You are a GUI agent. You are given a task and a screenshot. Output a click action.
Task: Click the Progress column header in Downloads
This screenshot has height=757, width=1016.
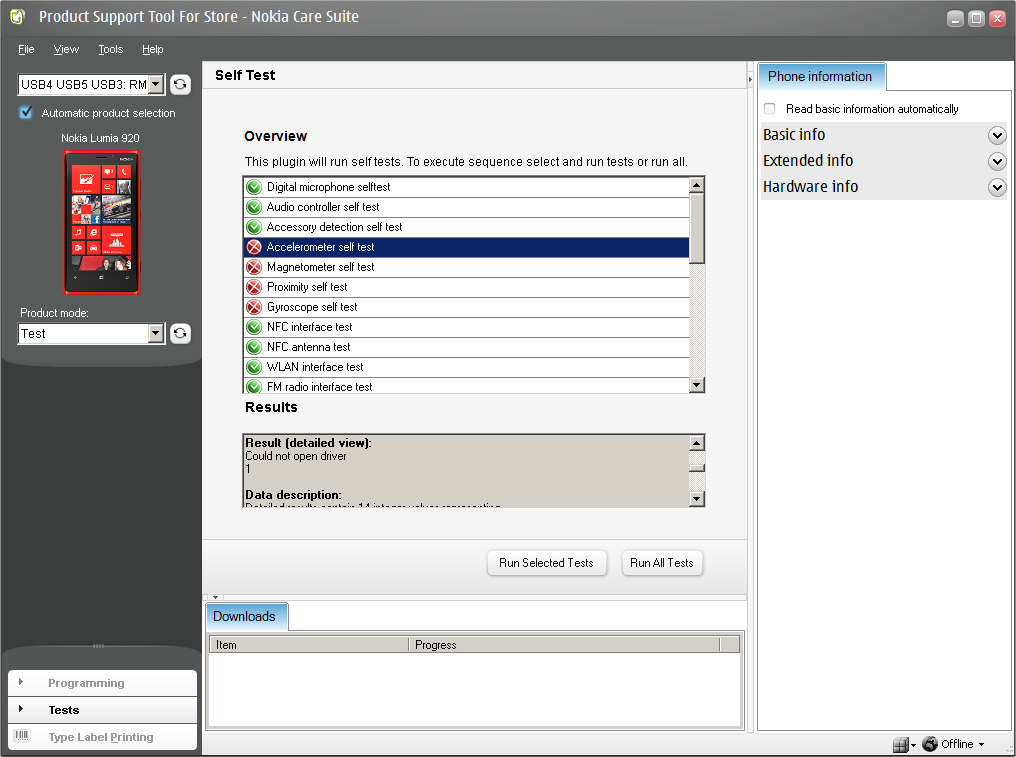564,645
